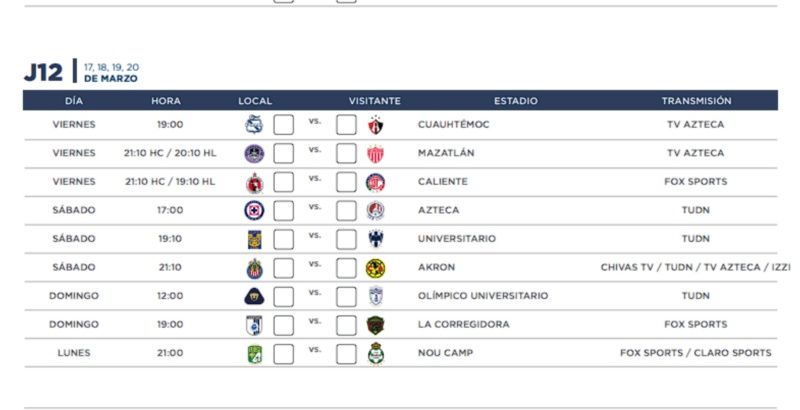Image resolution: width=800 pixels, height=410 pixels.
Task: Click the local score box for Puebla
Action: [284, 125]
